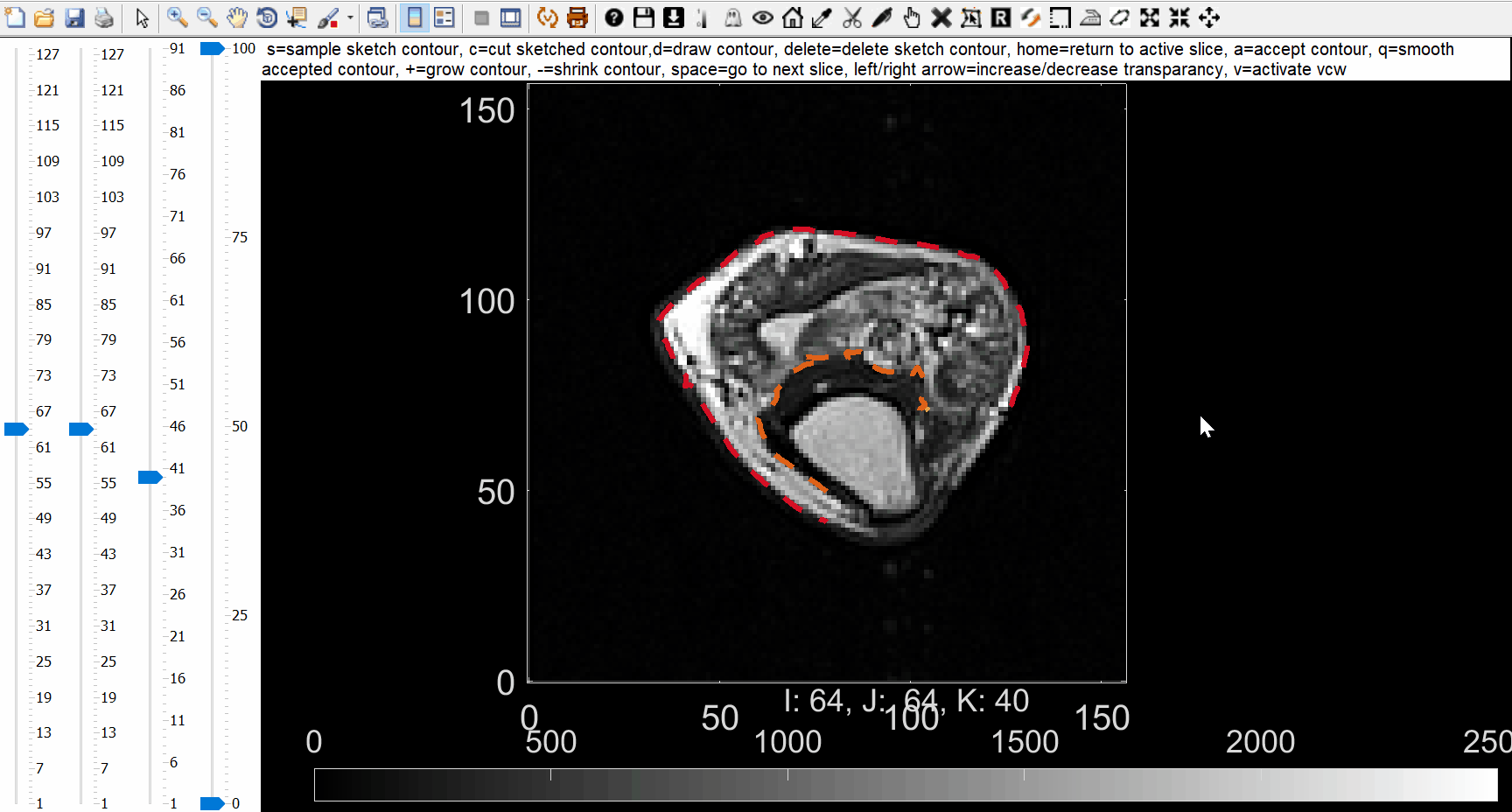Viewport: 1512px width, 812px height.
Task: Select the Zoom Out magnifier tool
Action: (206, 17)
